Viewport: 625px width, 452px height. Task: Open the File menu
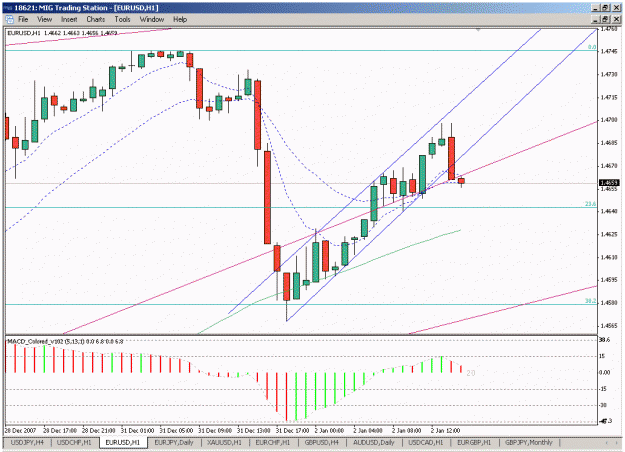(23, 19)
